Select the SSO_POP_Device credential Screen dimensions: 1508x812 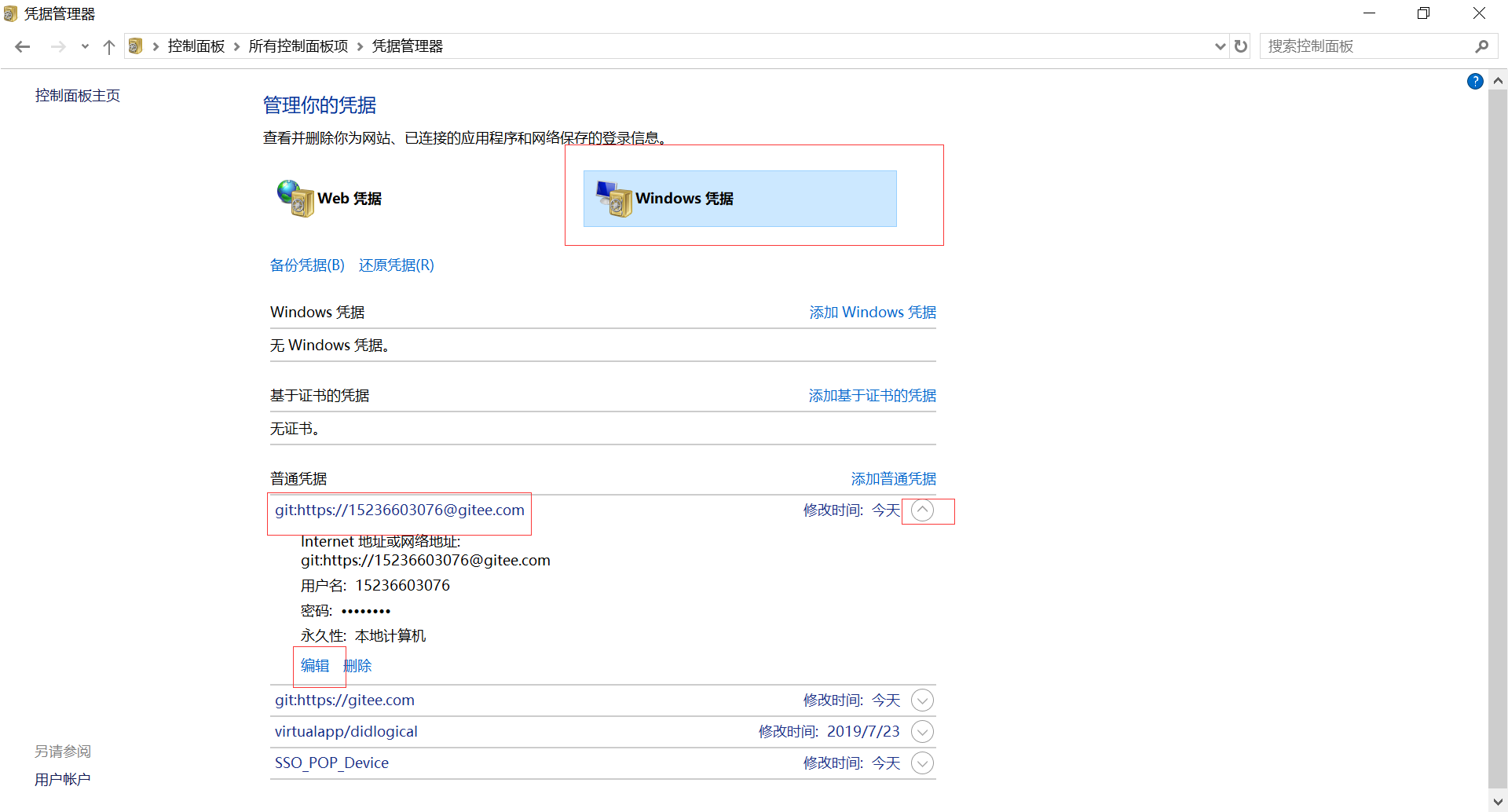(331, 763)
